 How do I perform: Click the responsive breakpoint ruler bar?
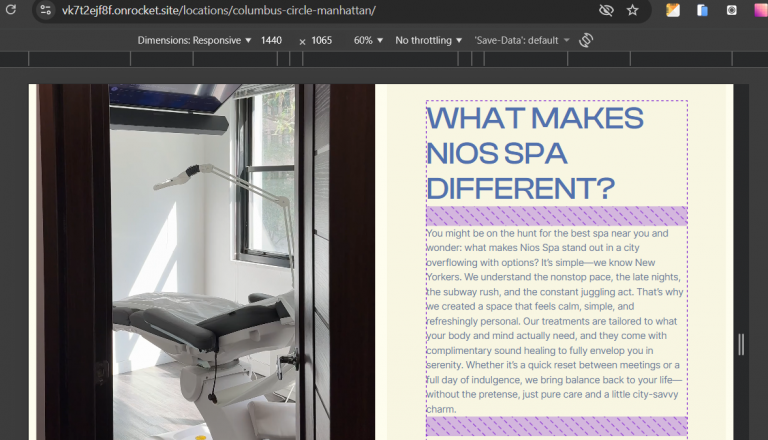384,59
